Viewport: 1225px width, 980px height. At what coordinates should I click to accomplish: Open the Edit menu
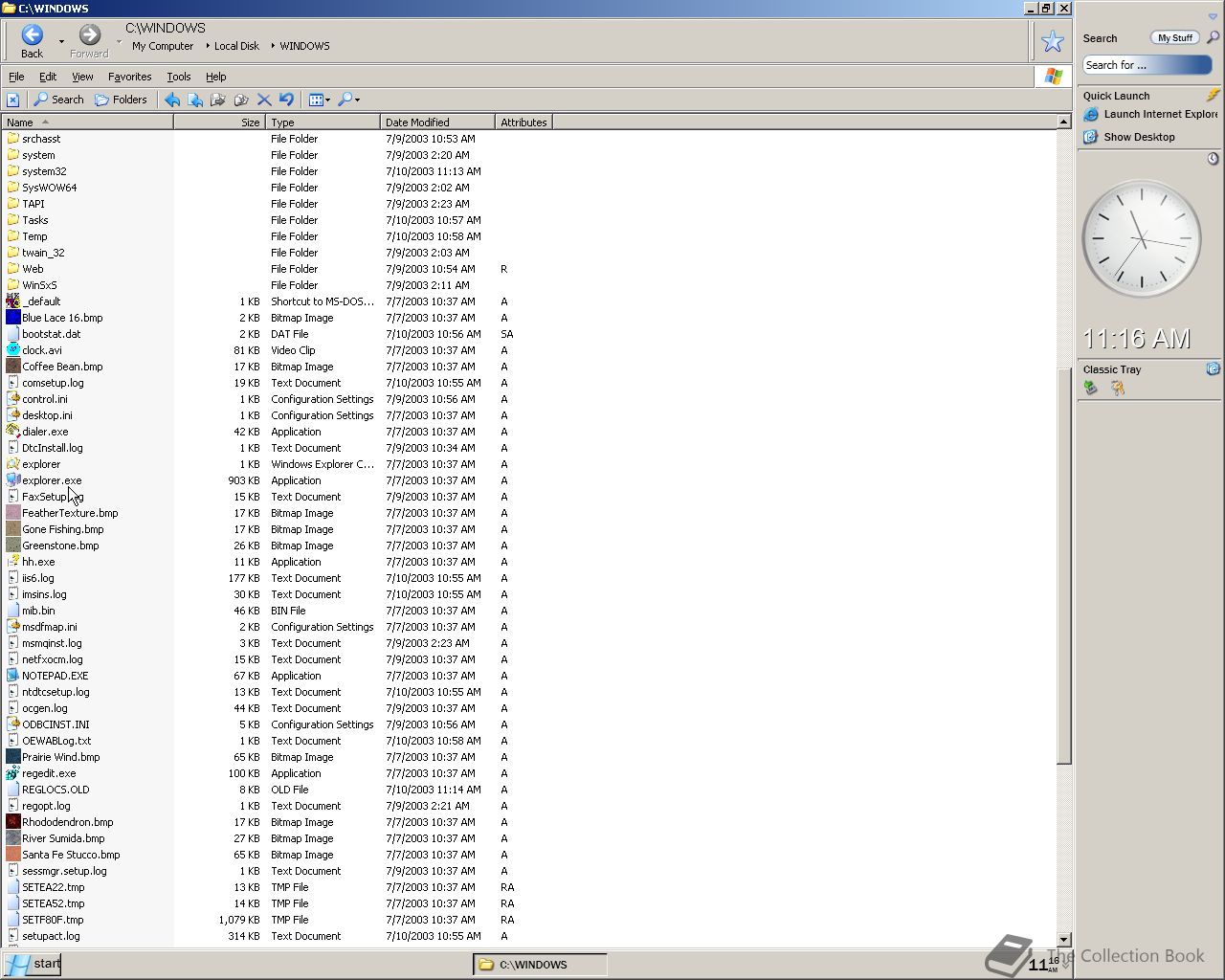(48, 77)
